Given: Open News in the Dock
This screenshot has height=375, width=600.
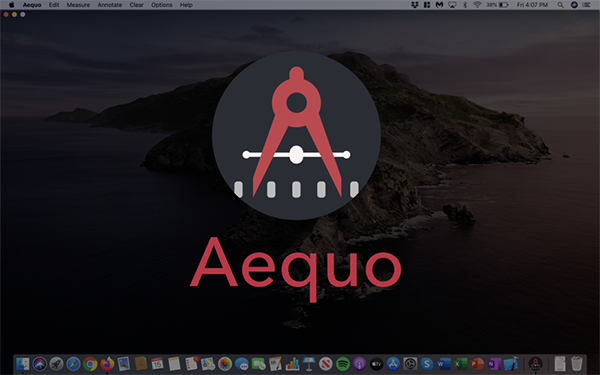Looking at the screenshot, I should coord(326,364).
